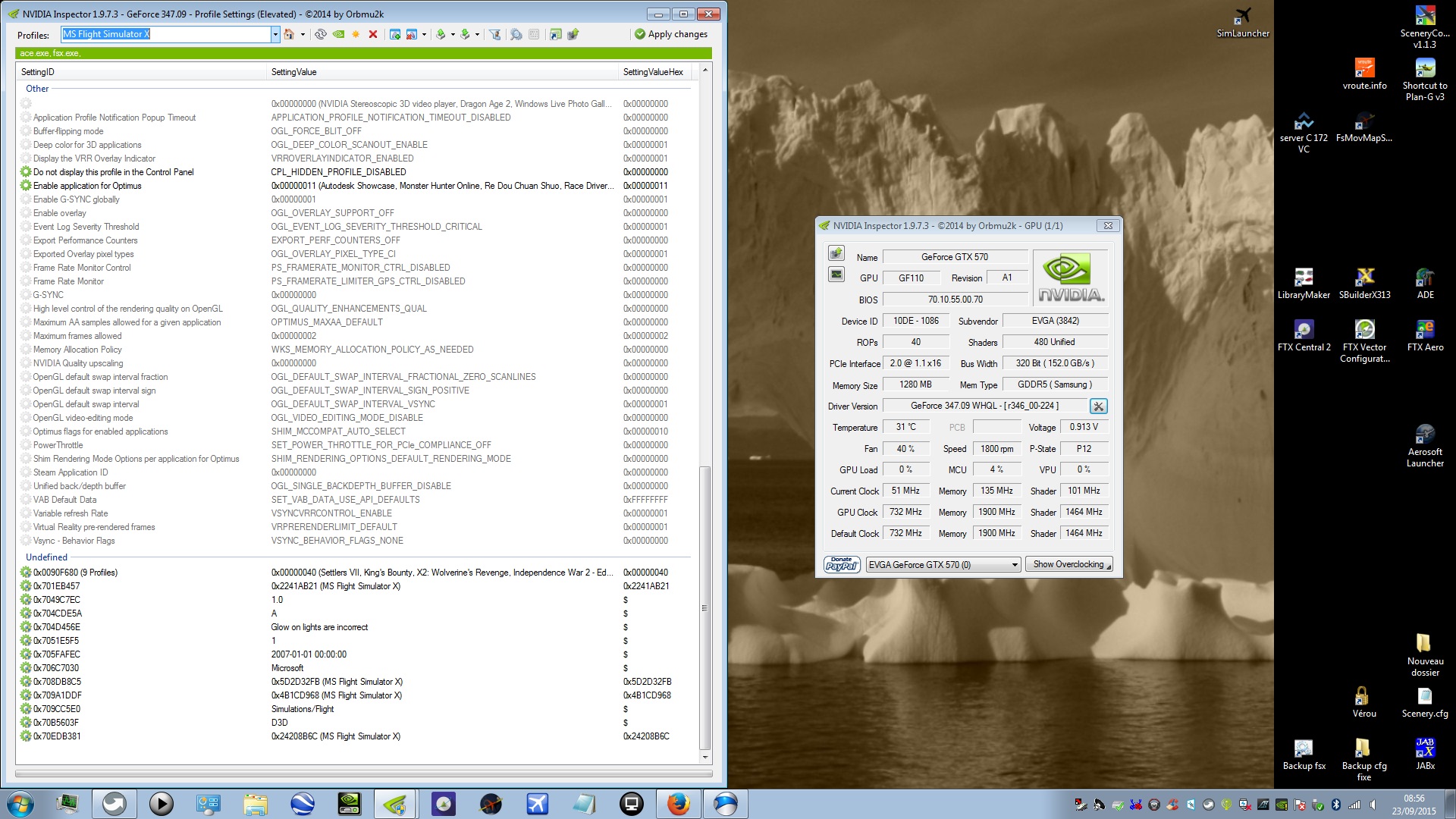The height and width of the screenshot is (819, 1456).
Task: Click the refresh/rescan profiles icon
Action: click(x=321, y=34)
